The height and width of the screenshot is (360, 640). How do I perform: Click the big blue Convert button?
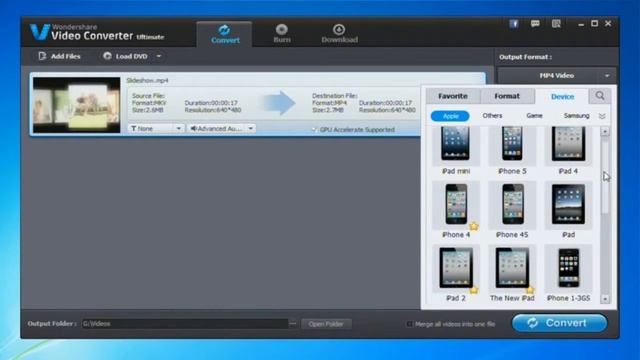pyautogui.click(x=560, y=323)
